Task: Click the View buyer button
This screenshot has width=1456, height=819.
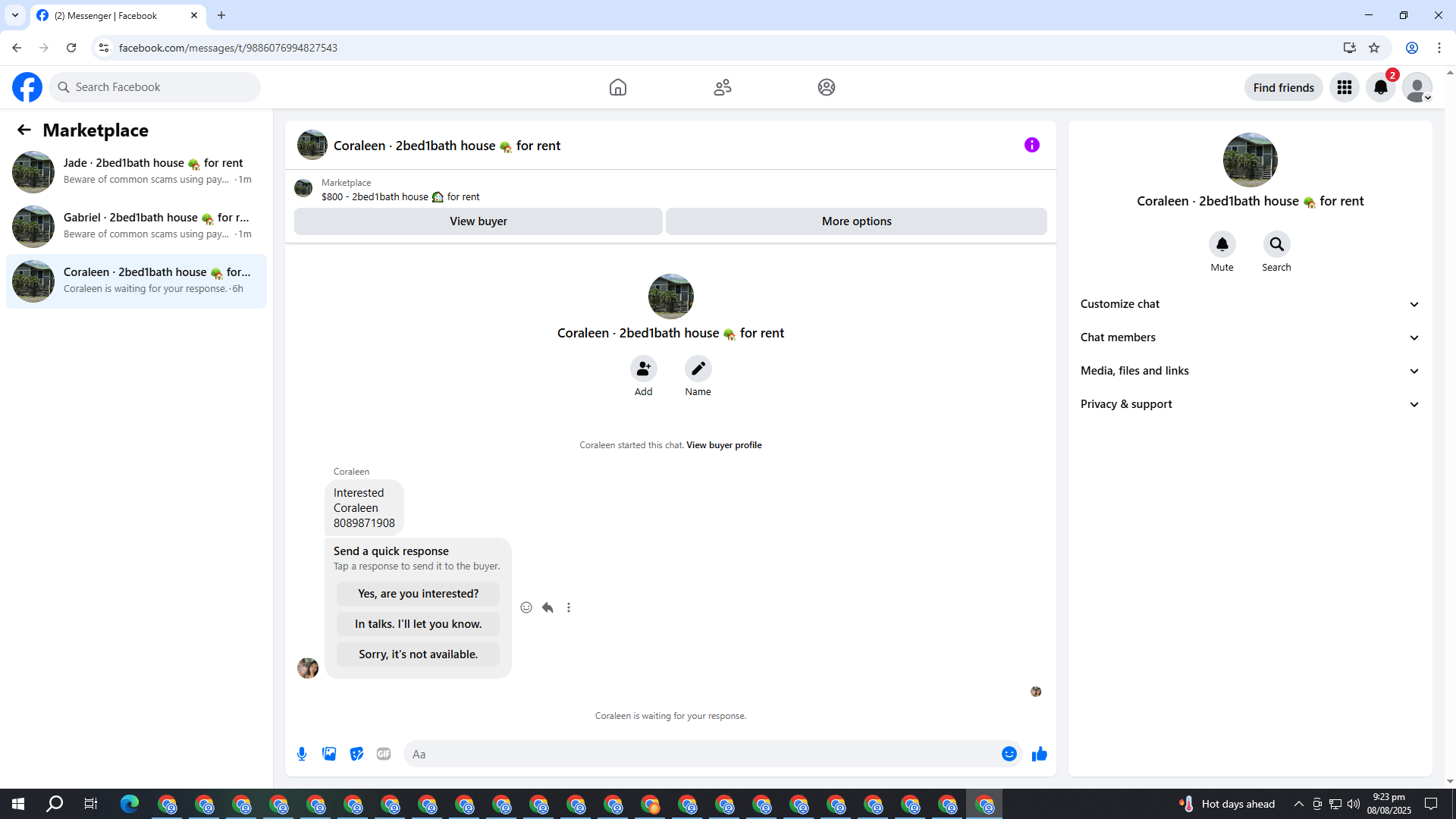Action: pos(478,221)
